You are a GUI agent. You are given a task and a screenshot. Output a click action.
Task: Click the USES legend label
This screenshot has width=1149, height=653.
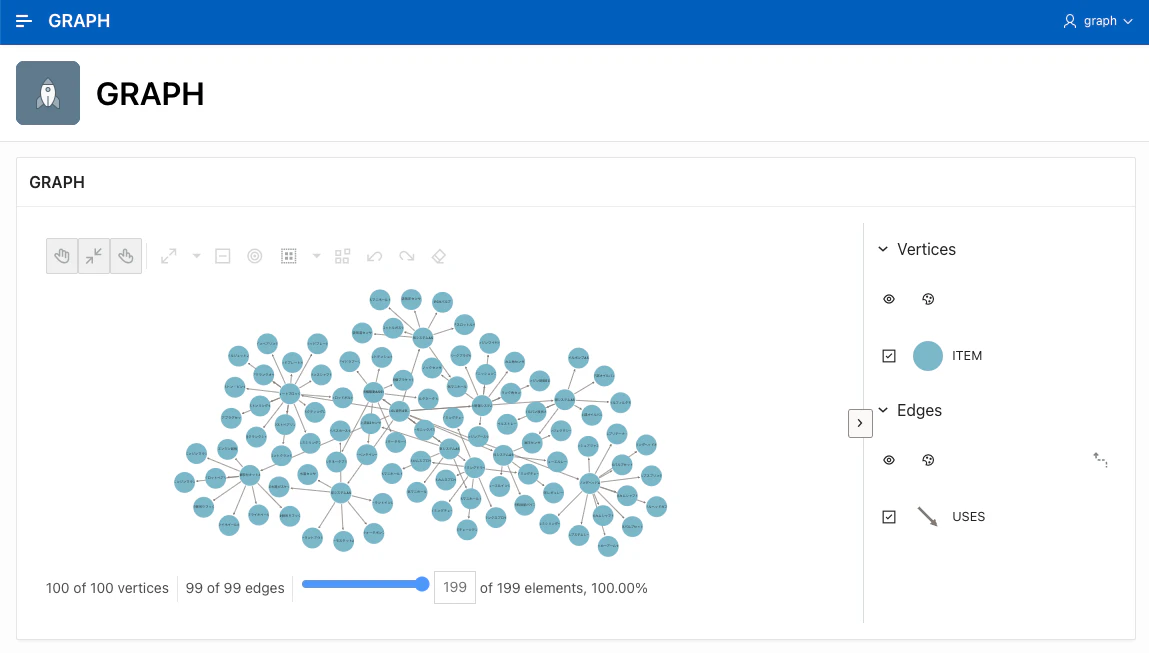[968, 517]
